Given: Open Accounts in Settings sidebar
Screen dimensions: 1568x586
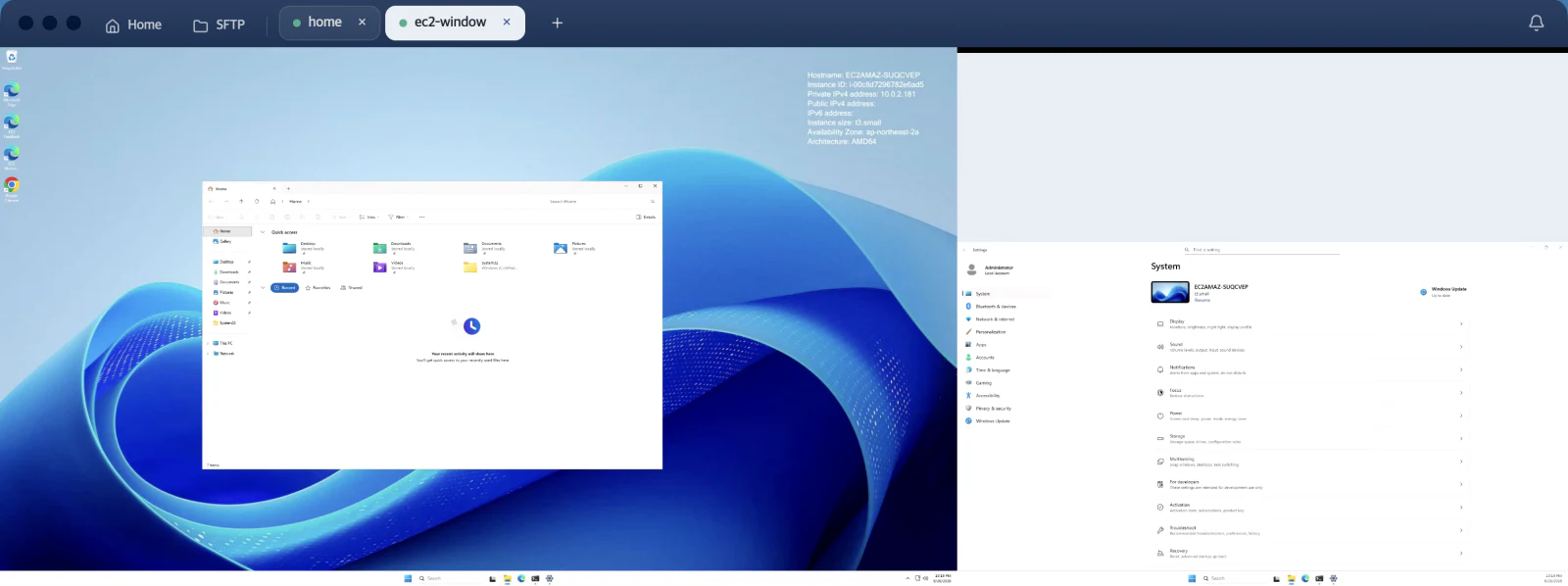Looking at the screenshot, I should click(x=1005, y=358).
